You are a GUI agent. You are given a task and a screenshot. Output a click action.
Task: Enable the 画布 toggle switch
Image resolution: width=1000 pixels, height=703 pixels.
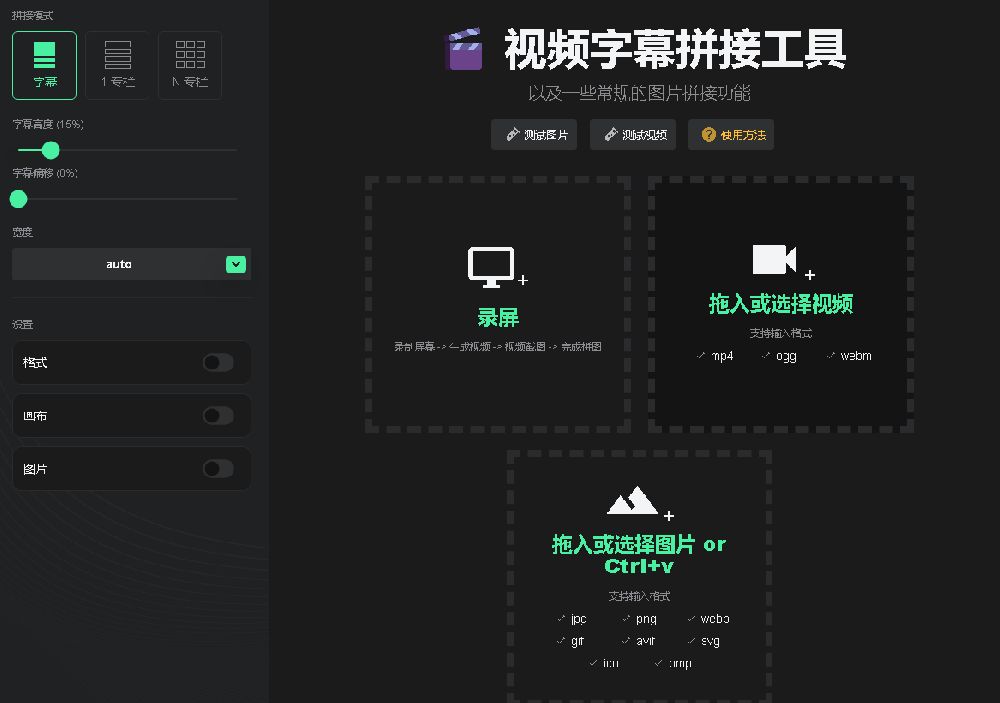[x=218, y=415]
